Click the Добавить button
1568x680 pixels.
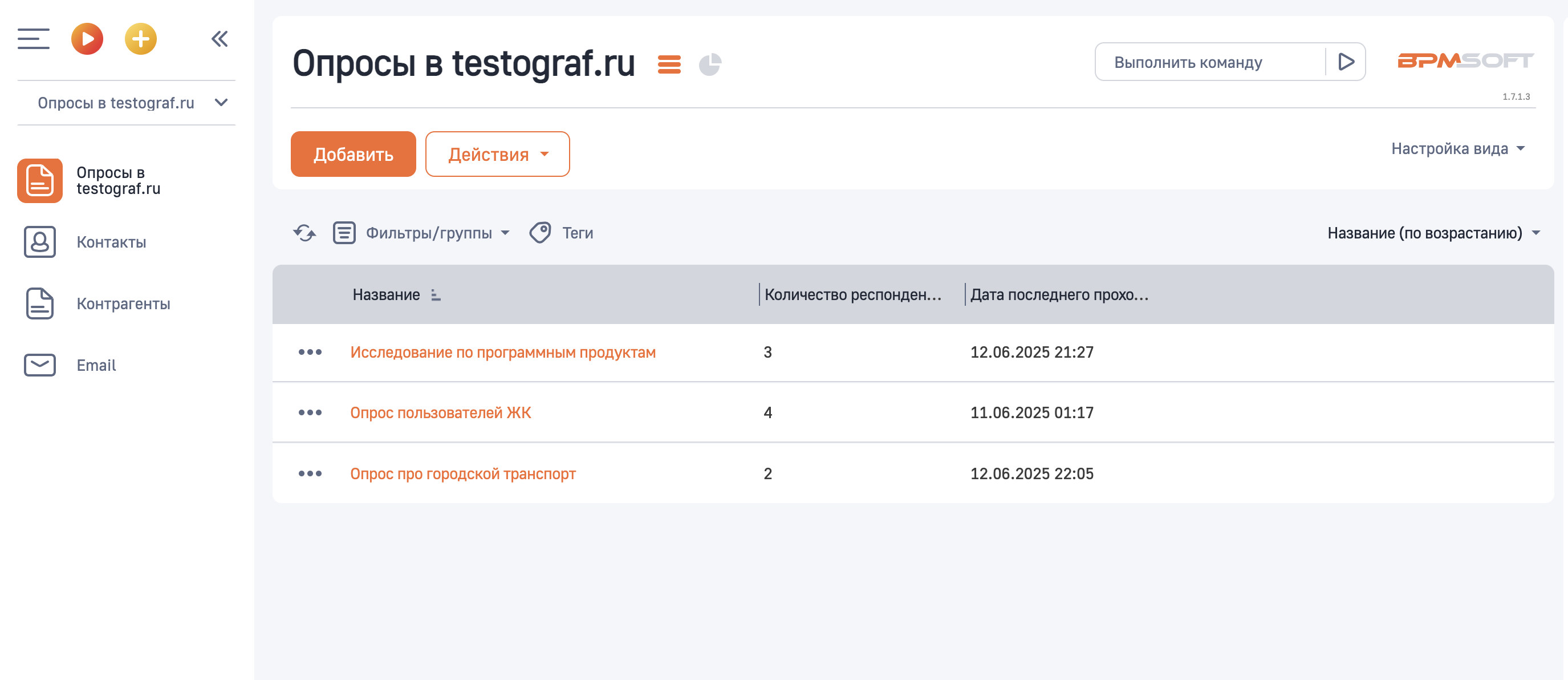[x=353, y=154]
